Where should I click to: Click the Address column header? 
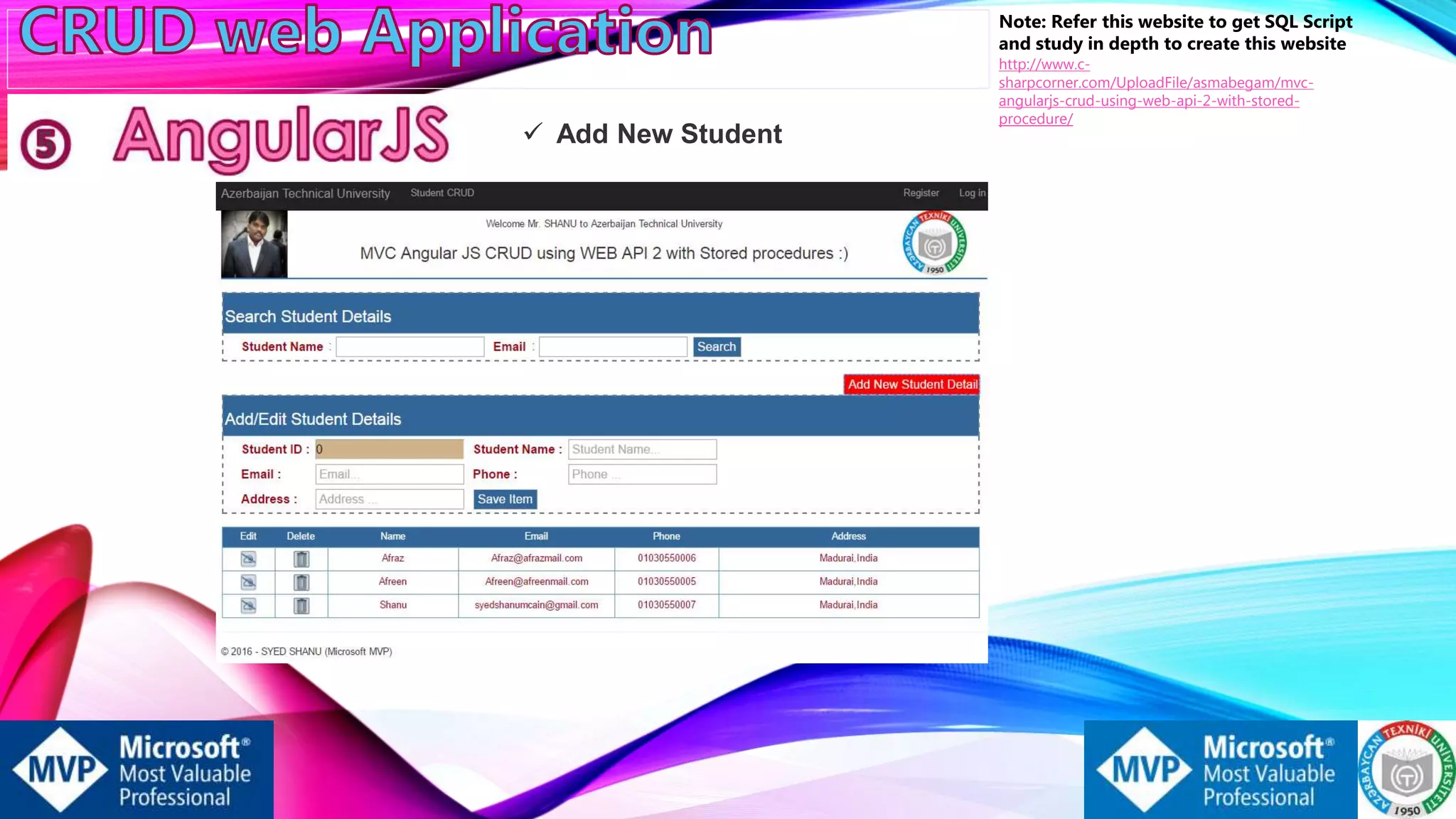[x=848, y=536]
